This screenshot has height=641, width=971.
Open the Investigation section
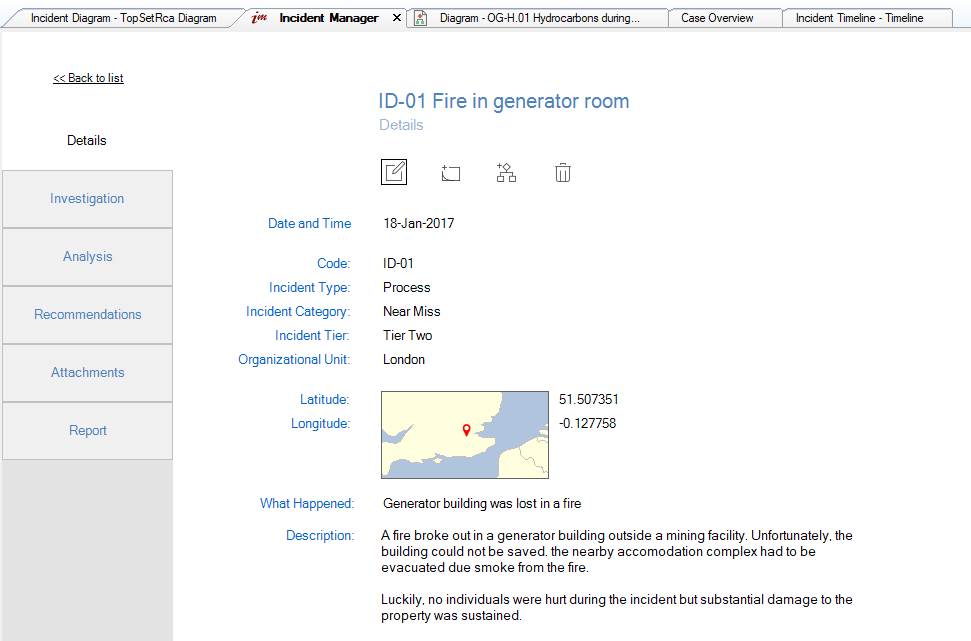click(87, 199)
